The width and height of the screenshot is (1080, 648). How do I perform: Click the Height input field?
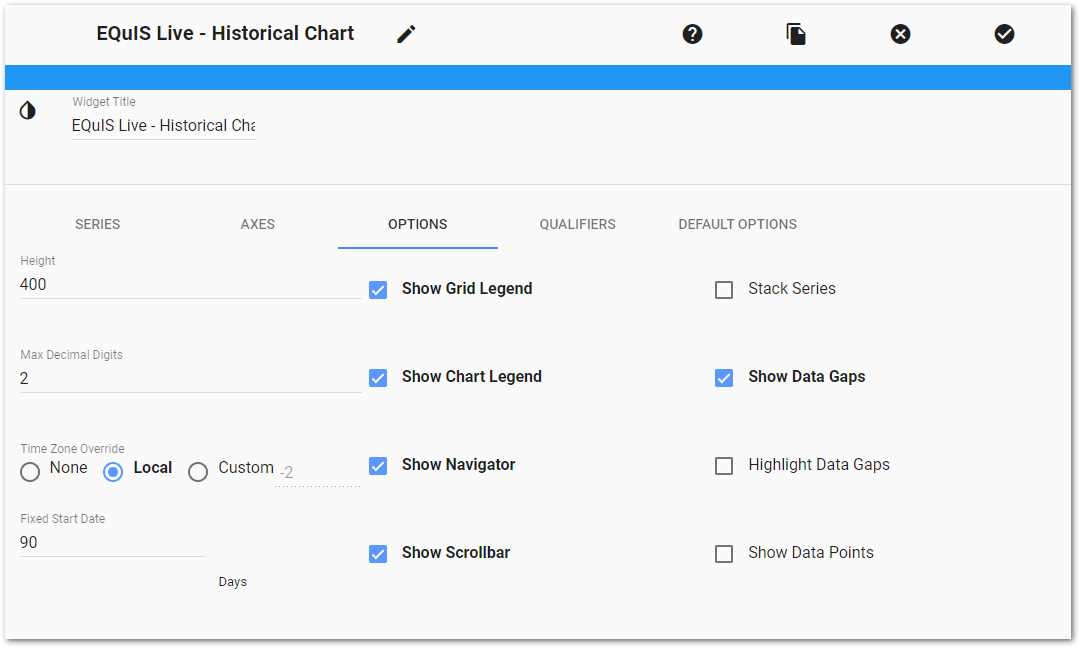(x=150, y=284)
